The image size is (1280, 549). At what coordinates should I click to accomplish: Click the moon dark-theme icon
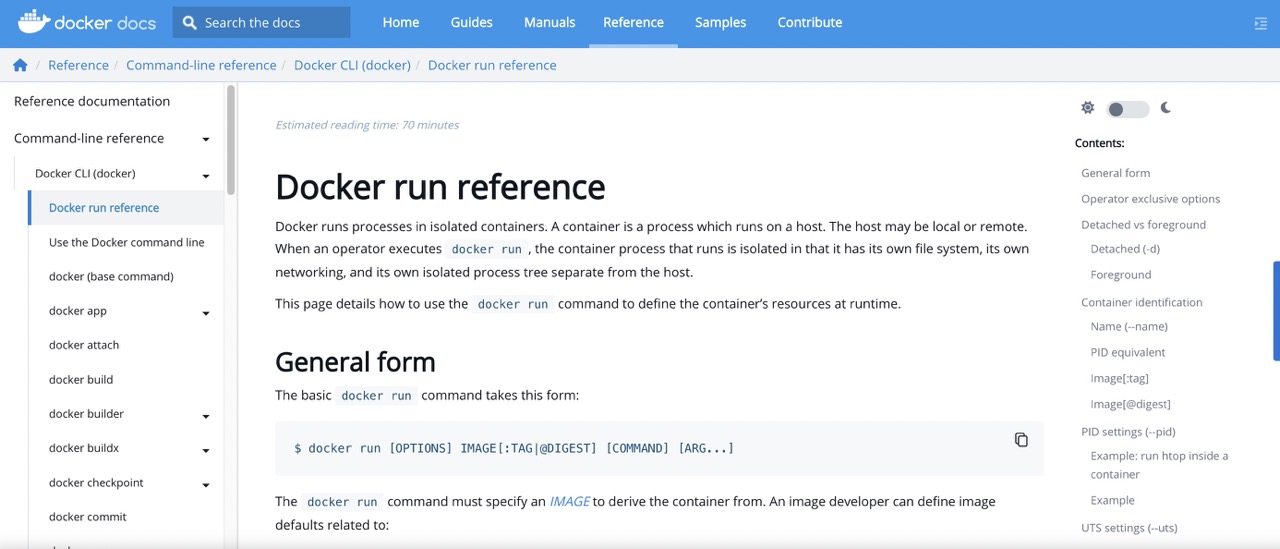coord(1165,108)
